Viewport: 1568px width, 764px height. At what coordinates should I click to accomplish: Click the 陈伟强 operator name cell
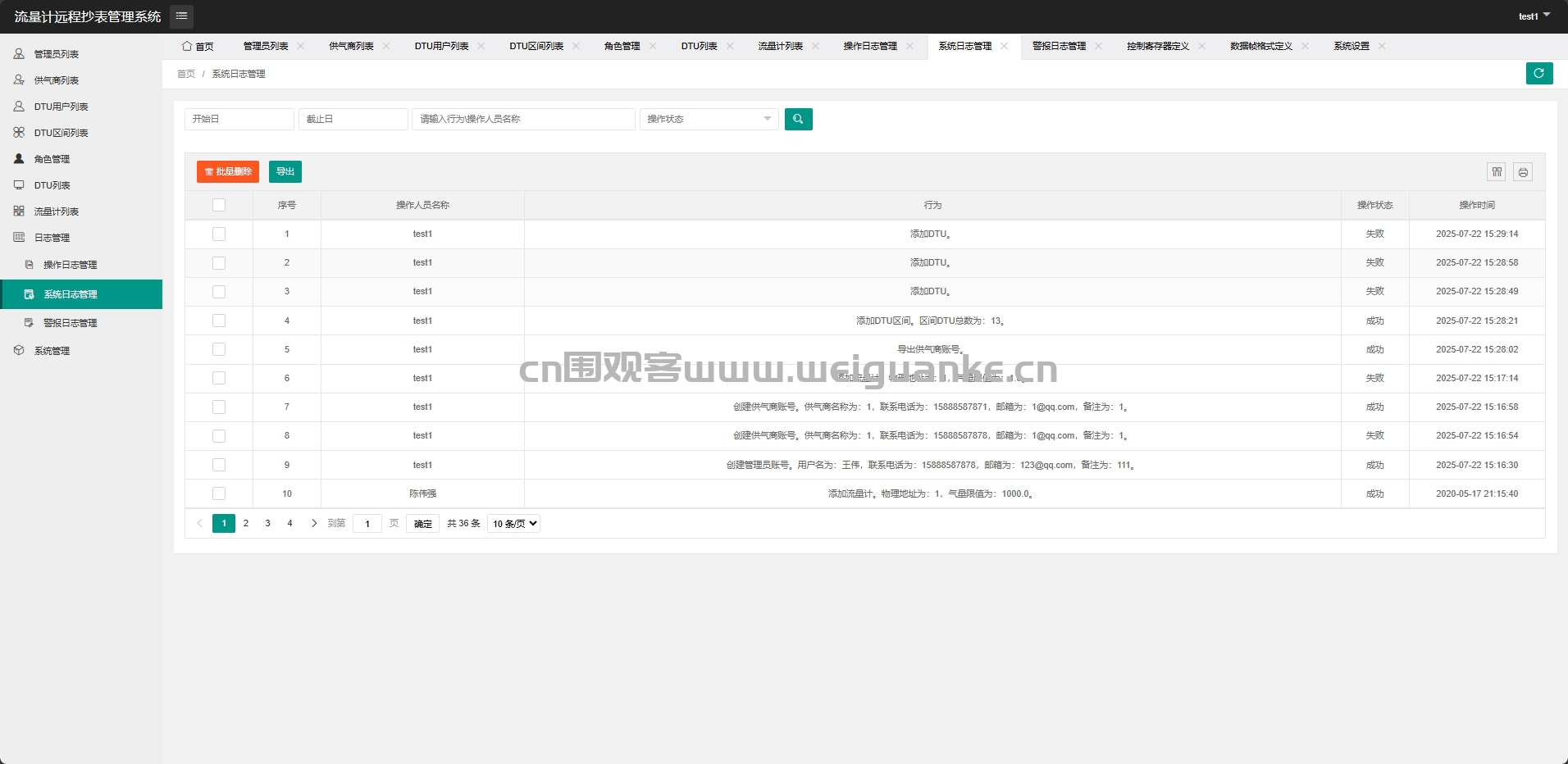(x=422, y=493)
